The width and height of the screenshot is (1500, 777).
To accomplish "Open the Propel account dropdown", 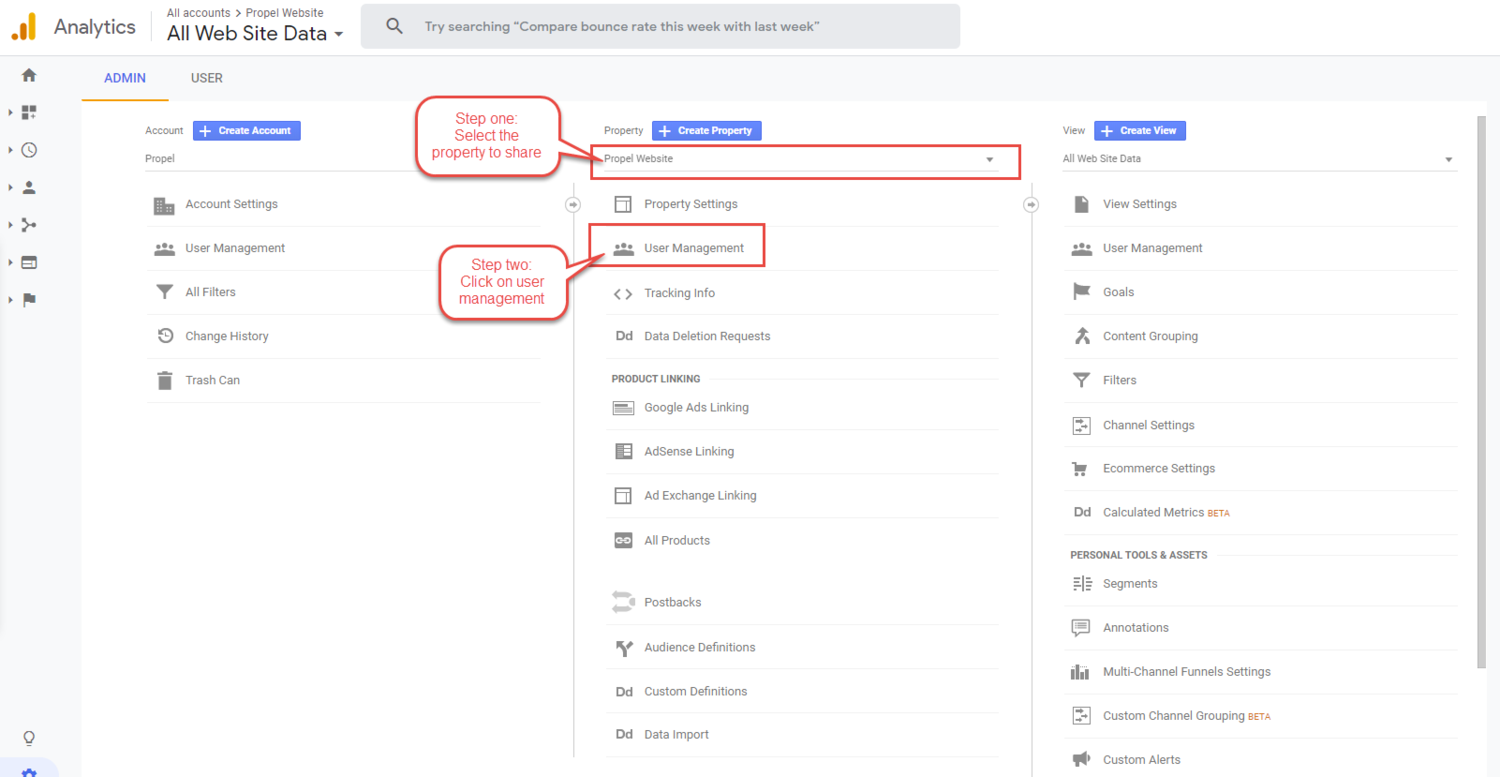I will click(343, 158).
